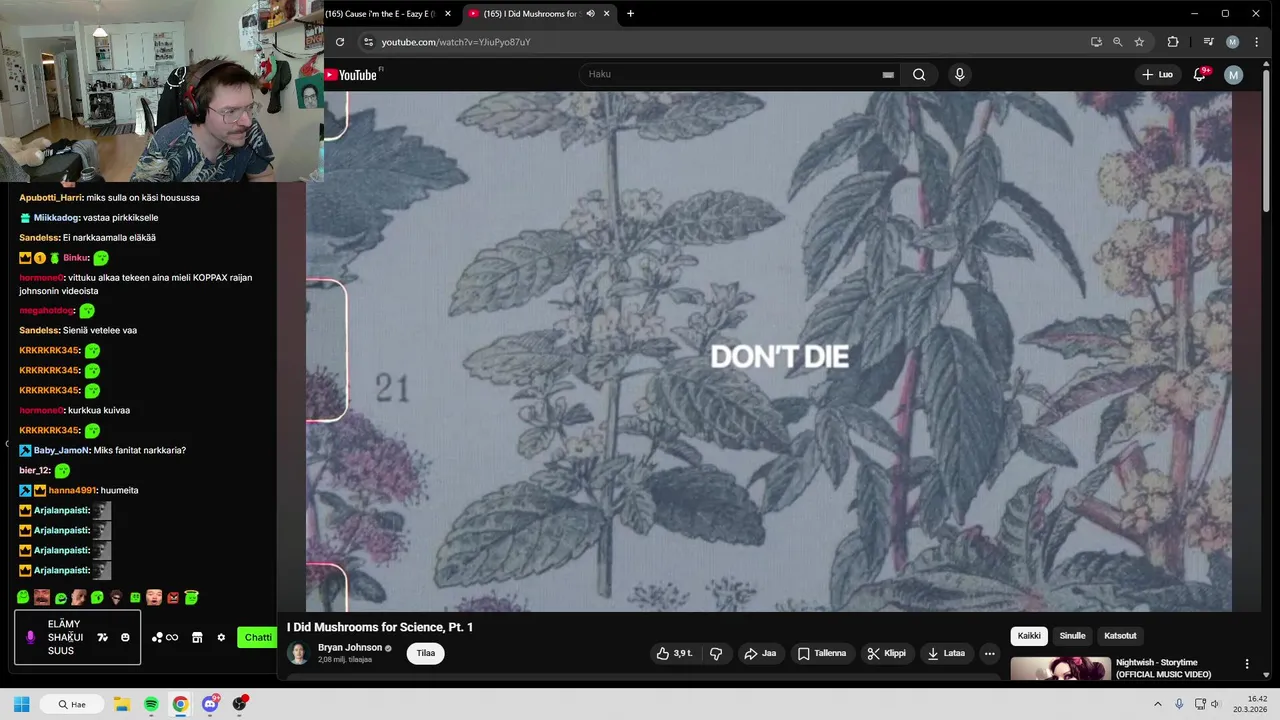Open chat shop storefront icon
1280x720 pixels.
pyautogui.click(x=197, y=637)
